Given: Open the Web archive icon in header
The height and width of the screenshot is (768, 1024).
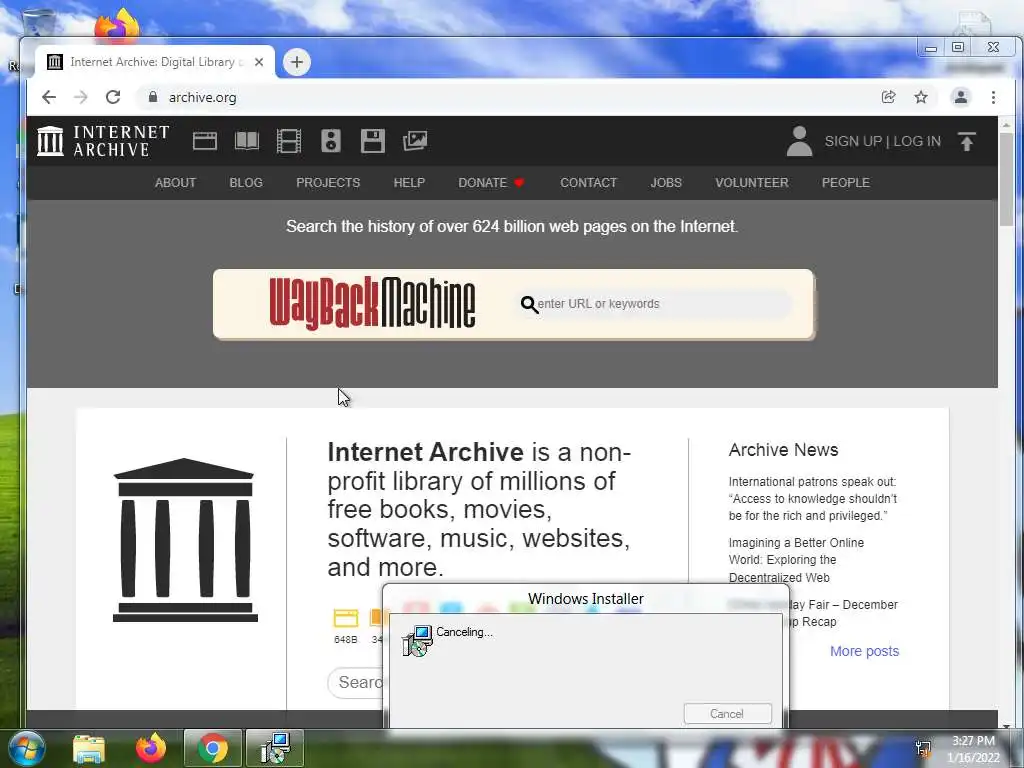Looking at the screenshot, I should tap(204, 141).
